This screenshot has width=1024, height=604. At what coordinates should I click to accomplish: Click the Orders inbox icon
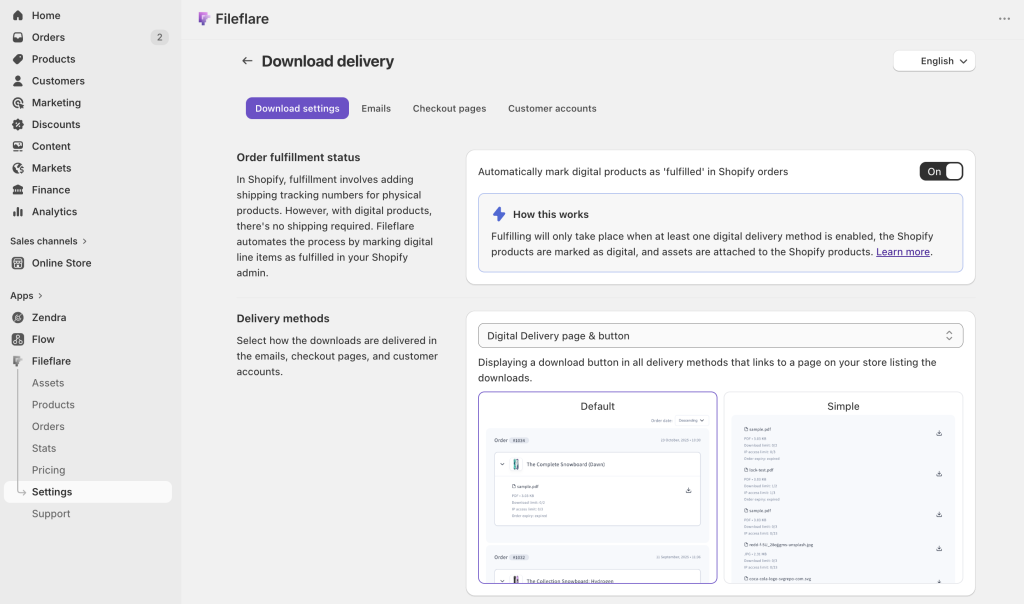pyautogui.click(x=18, y=37)
